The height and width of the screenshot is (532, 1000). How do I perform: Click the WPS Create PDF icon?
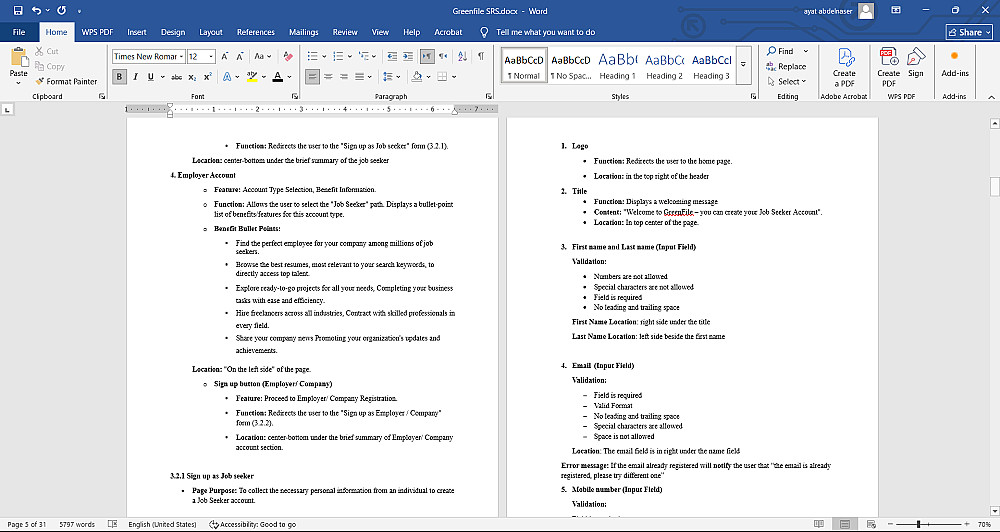click(x=888, y=66)
